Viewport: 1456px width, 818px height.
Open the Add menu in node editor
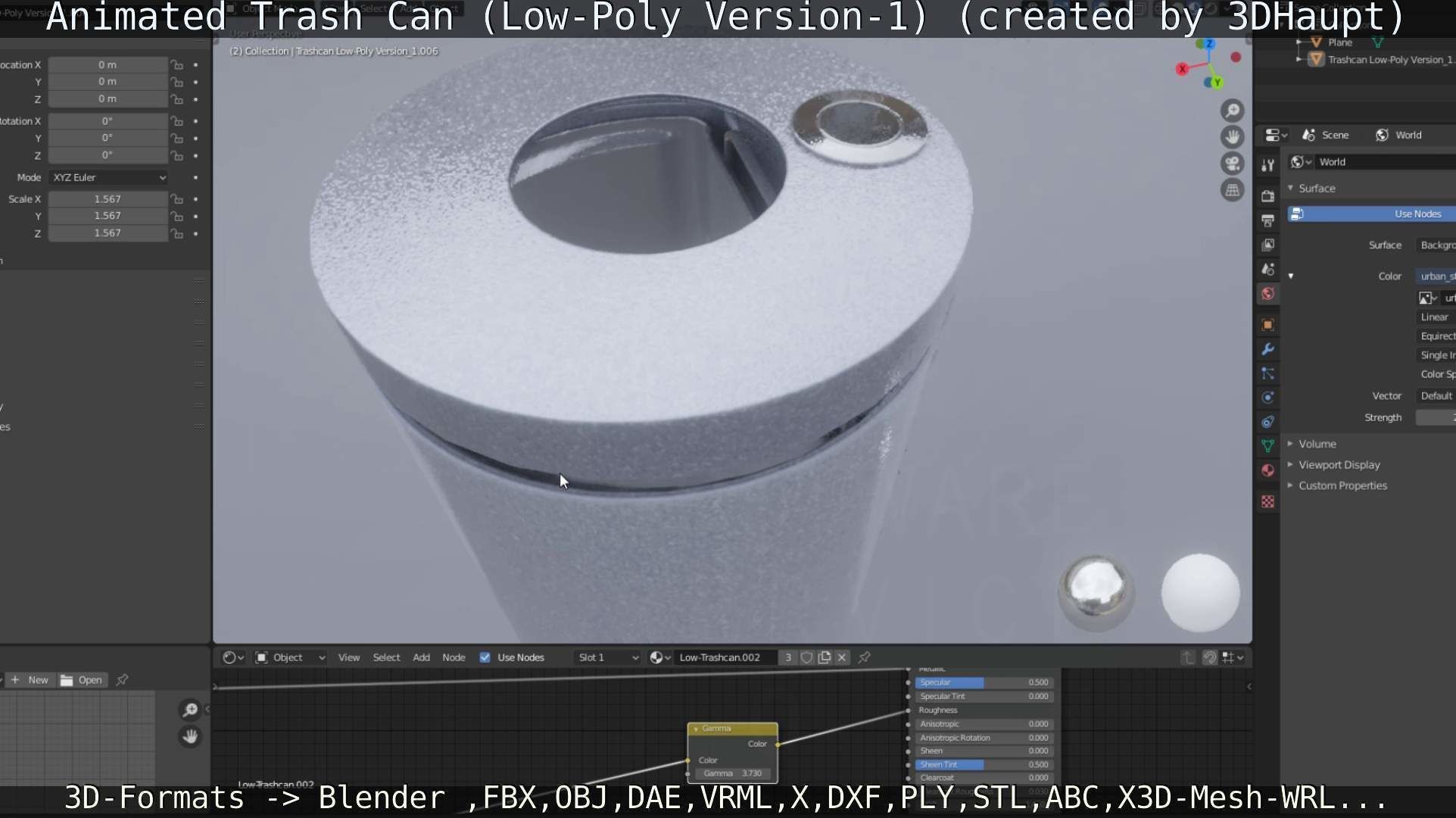coord(421,657)
